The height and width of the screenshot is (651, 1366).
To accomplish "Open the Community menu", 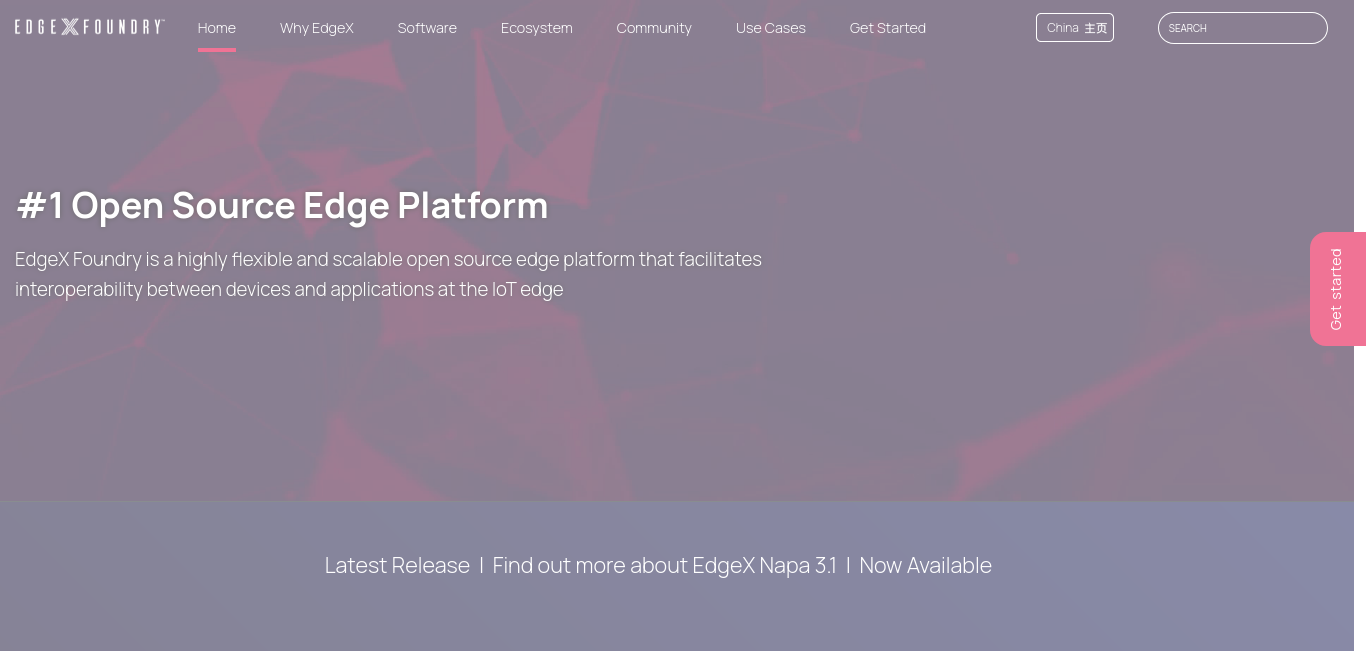I will tap(654, 28).
